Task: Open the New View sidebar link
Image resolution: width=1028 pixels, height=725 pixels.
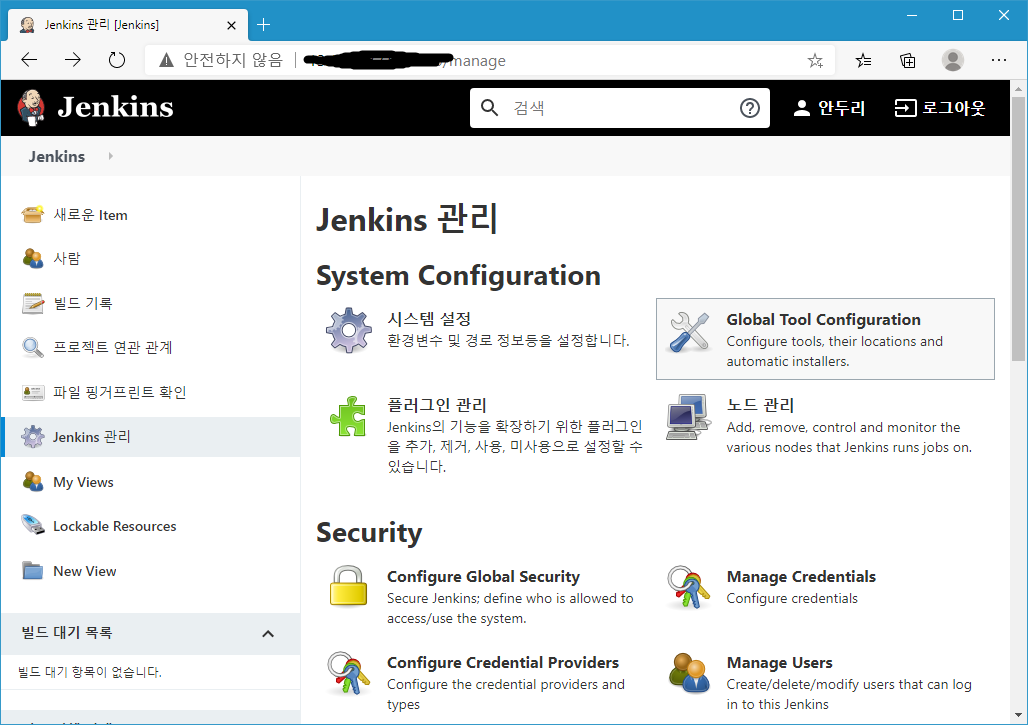Action: 85,571
